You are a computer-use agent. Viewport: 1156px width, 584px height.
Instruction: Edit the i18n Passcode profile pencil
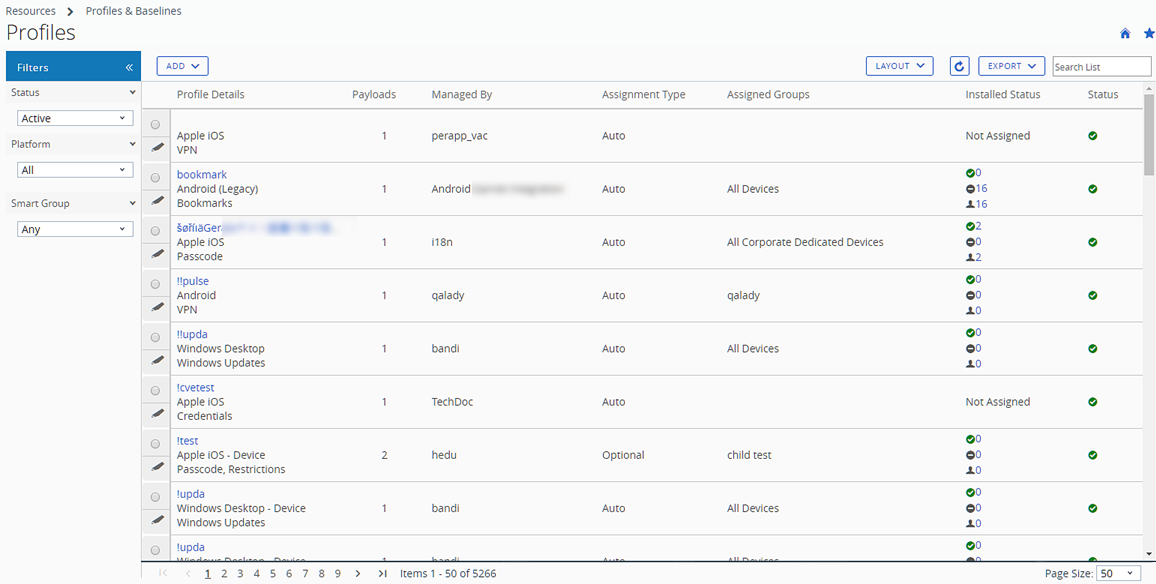[x=156, y=254]
